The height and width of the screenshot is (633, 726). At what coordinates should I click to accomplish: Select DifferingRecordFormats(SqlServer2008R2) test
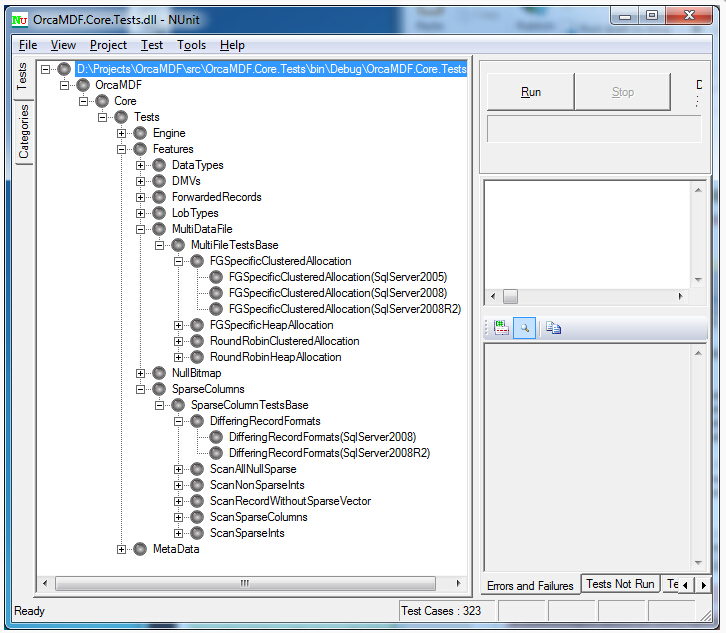click(x=329, y=453)
